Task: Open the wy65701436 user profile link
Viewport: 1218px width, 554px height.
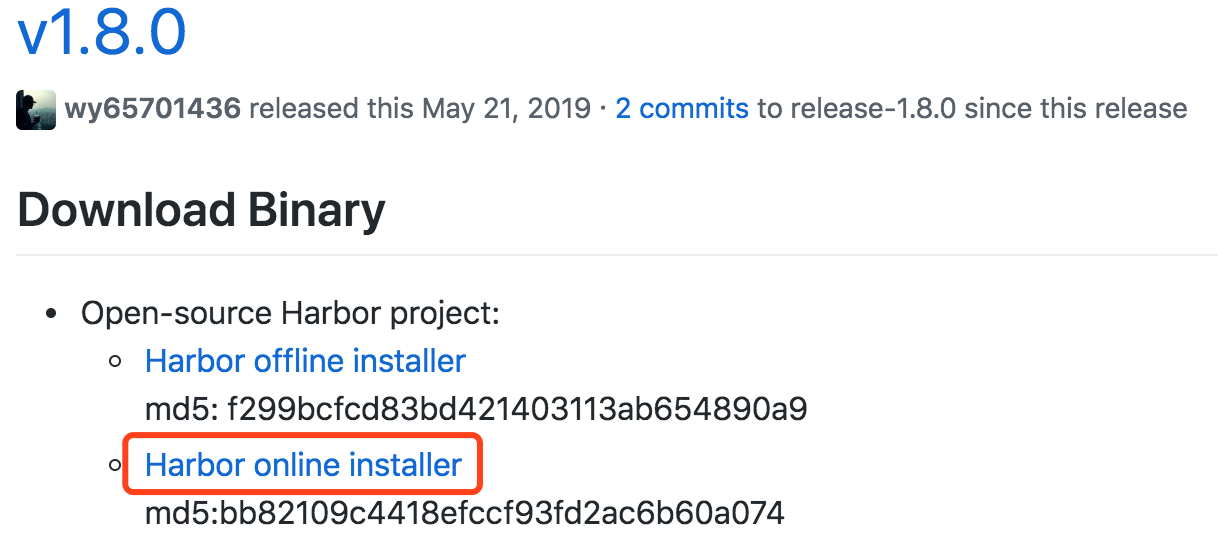Action: (152, 108)
